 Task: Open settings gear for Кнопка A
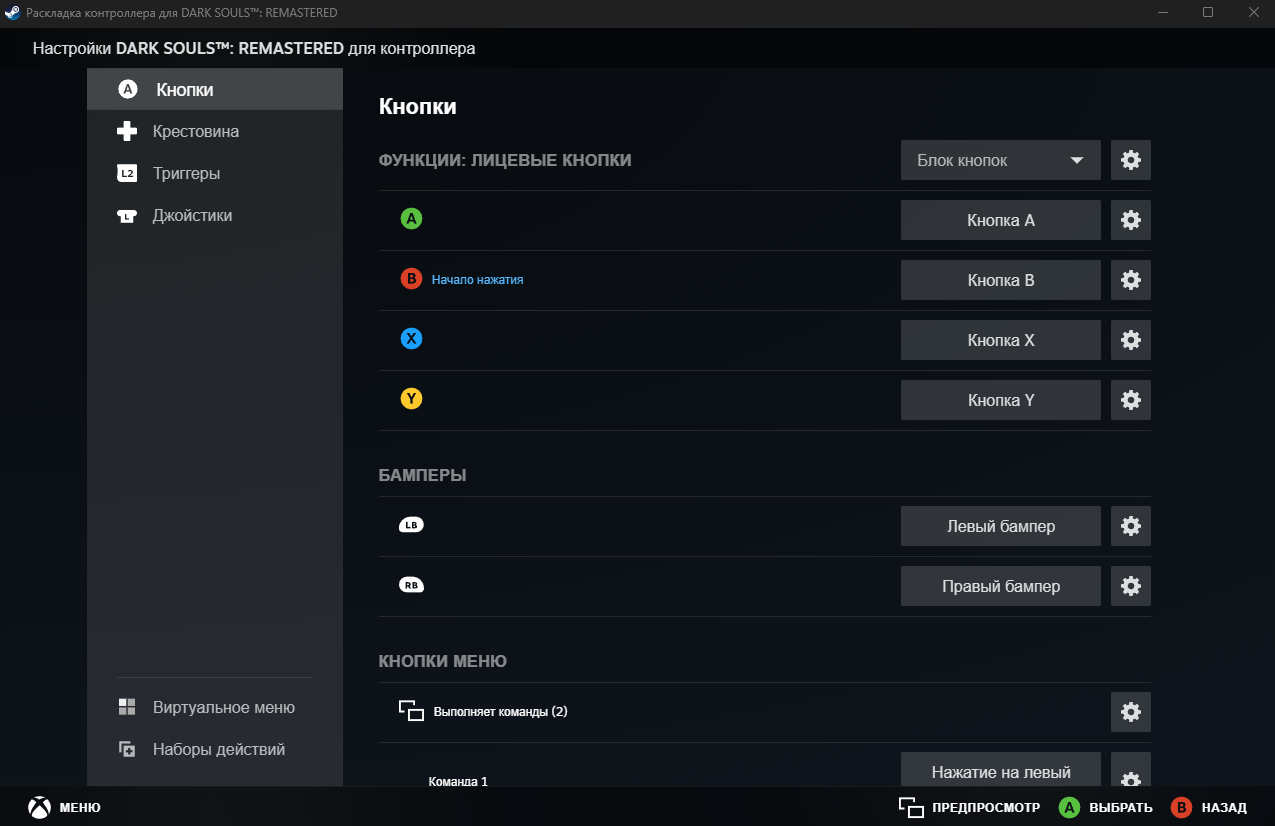pos(1131,220)
